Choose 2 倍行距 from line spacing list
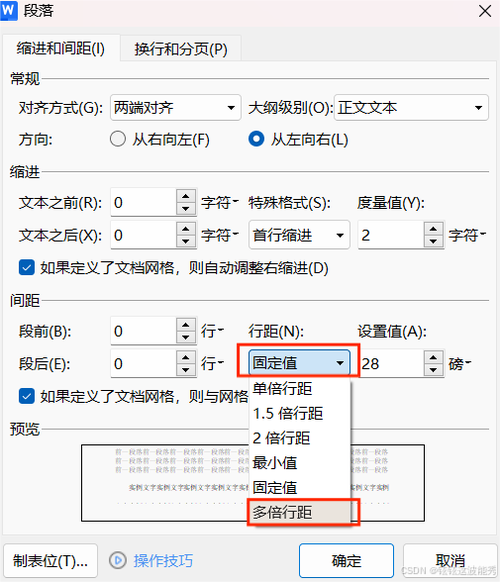500x582 pixels. pos(299,438)
